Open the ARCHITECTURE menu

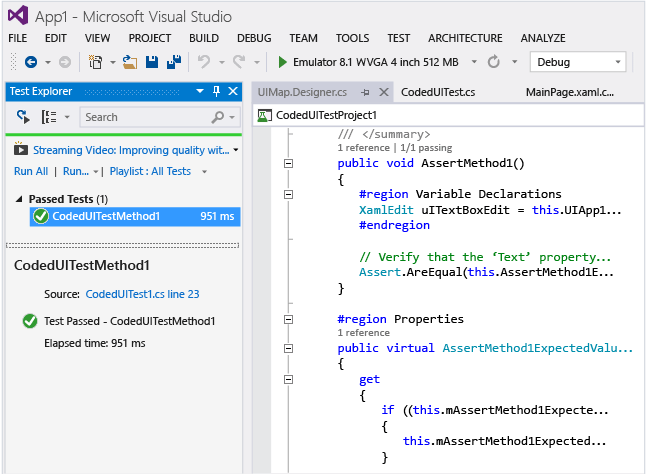[x=465, y=38]
